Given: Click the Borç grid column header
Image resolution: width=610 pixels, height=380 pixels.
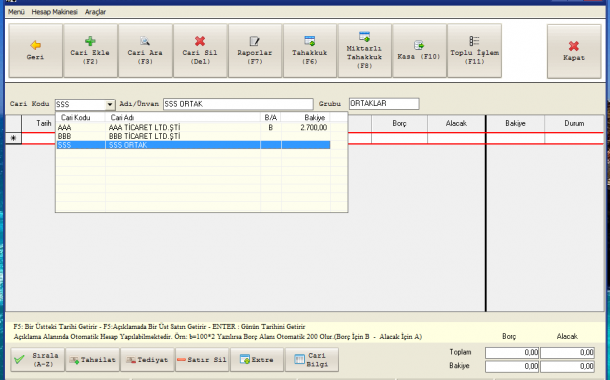Looking at the screenshot, I should click(x=399, y=124).
